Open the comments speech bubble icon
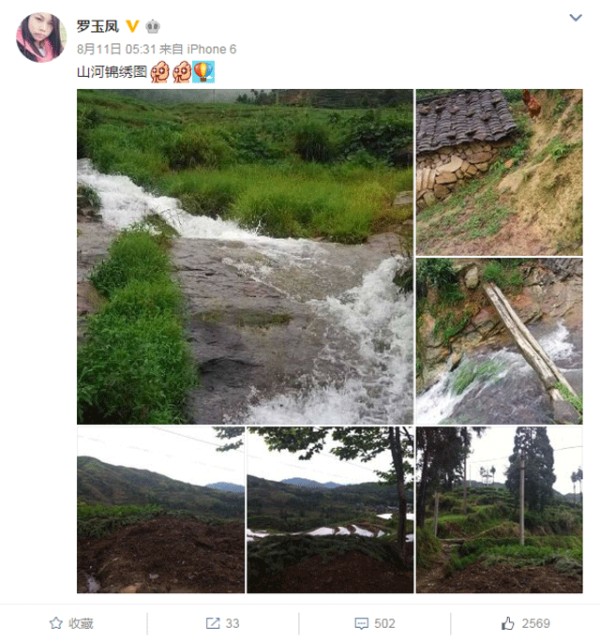Screen dimensions: 600x643 pos(361,623)
